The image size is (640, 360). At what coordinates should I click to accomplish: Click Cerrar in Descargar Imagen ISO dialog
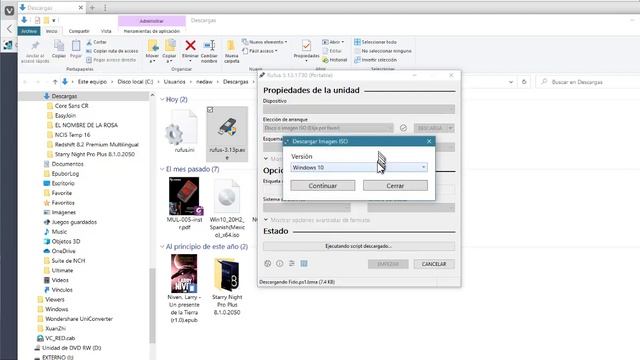[x=395, y=186]
